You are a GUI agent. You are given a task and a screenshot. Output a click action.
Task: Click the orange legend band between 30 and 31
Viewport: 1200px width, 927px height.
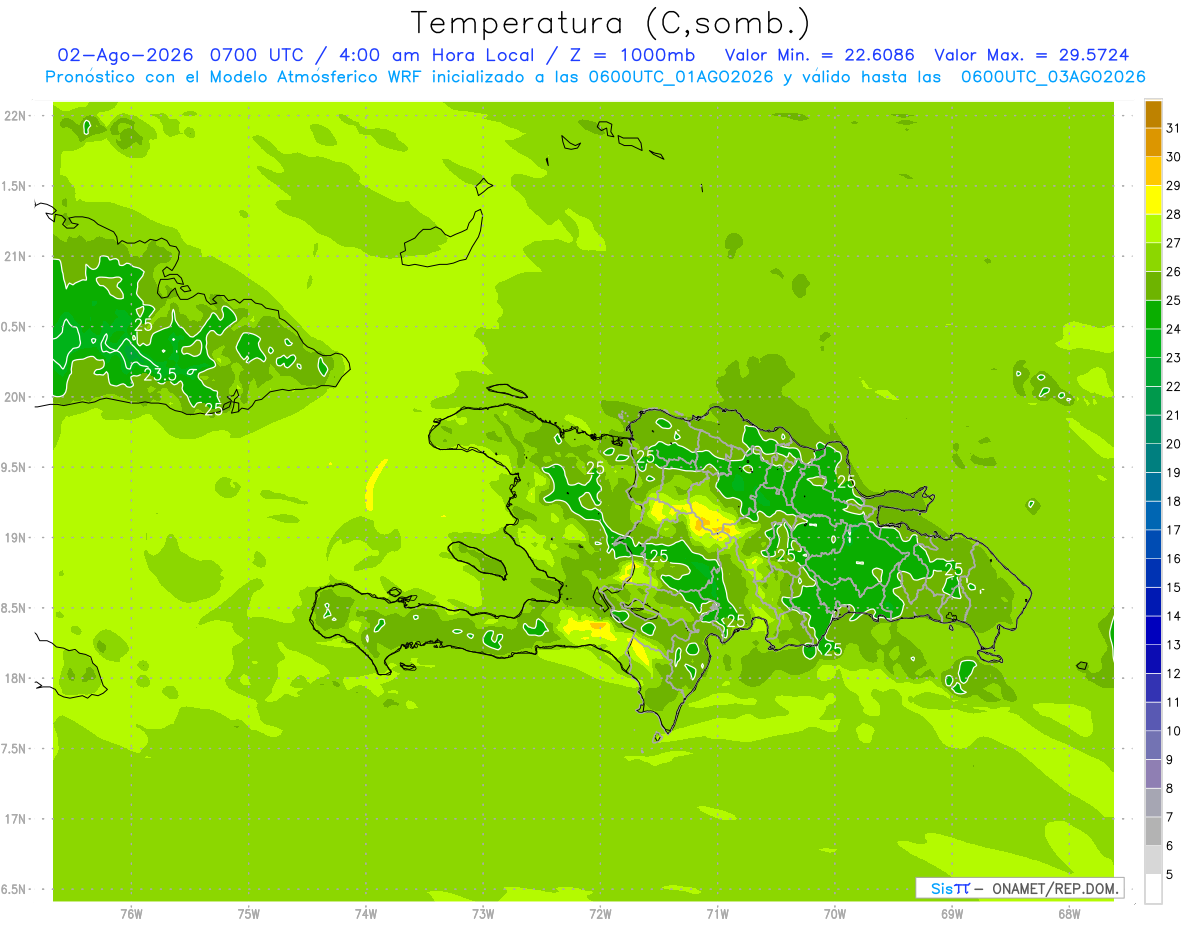coord(1153,142)
